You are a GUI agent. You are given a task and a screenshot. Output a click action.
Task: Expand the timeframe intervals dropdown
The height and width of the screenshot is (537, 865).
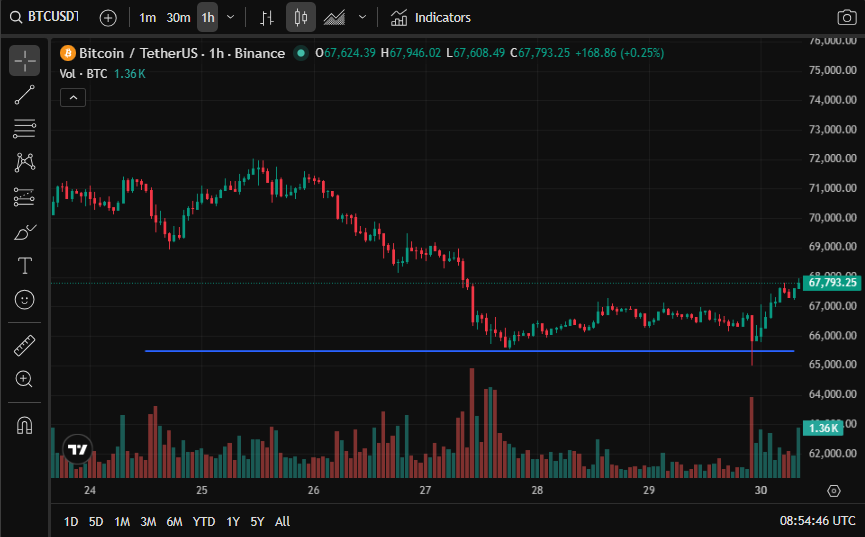[231, 17]
